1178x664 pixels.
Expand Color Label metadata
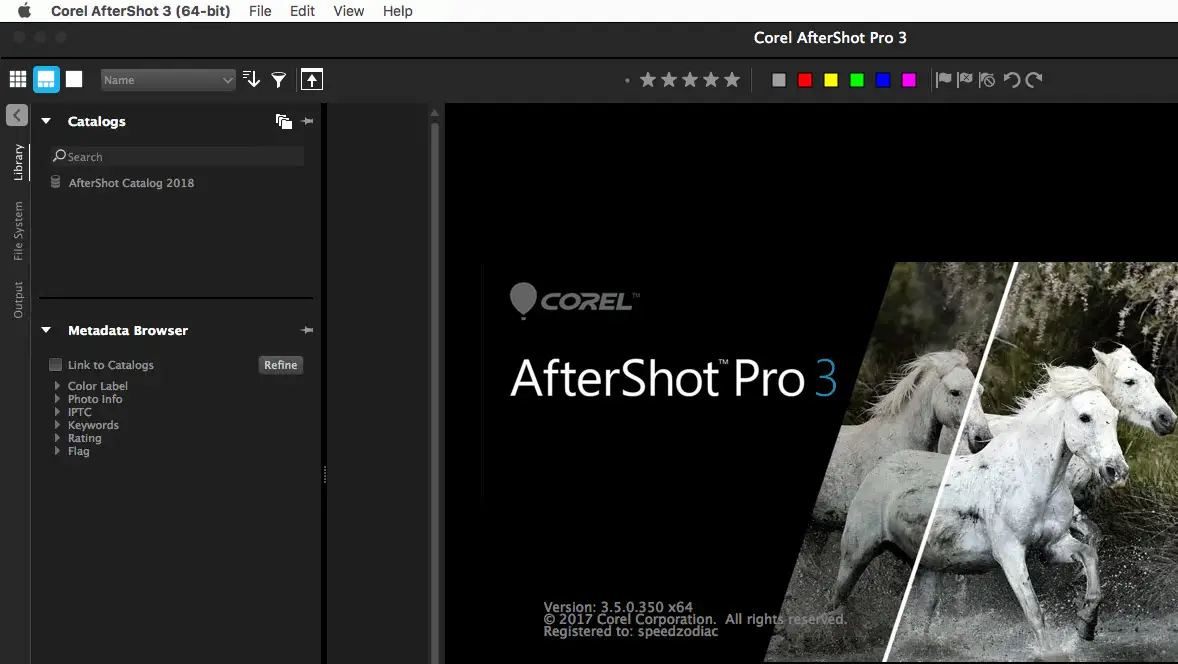coord(57,385)
